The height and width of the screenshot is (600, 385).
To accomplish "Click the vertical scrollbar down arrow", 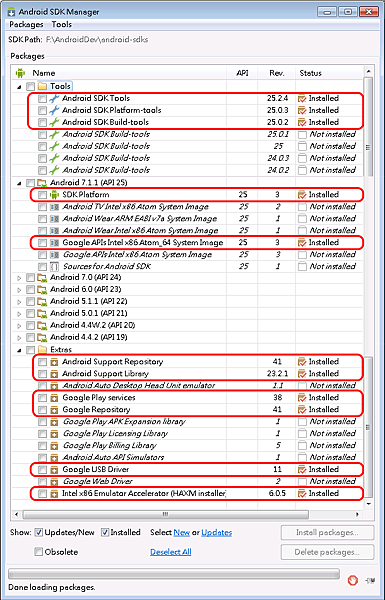I will pos(368,504).
